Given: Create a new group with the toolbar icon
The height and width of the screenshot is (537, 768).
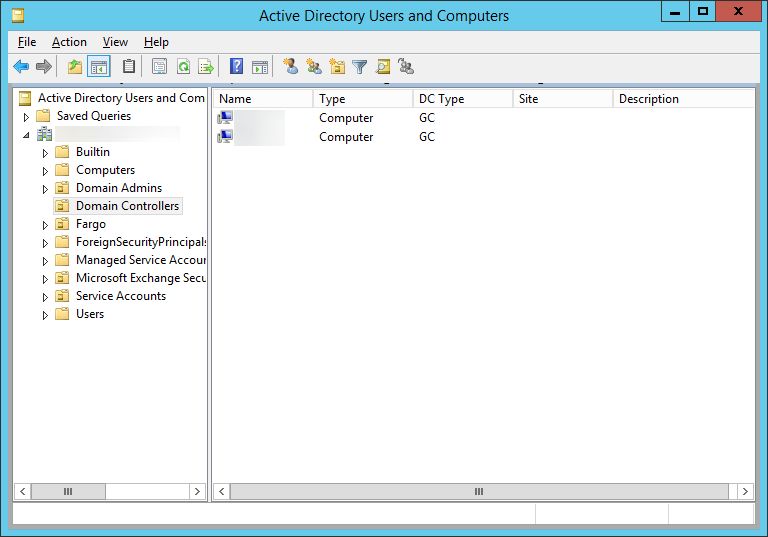Looking at the screenshot, I should (314, 66).
